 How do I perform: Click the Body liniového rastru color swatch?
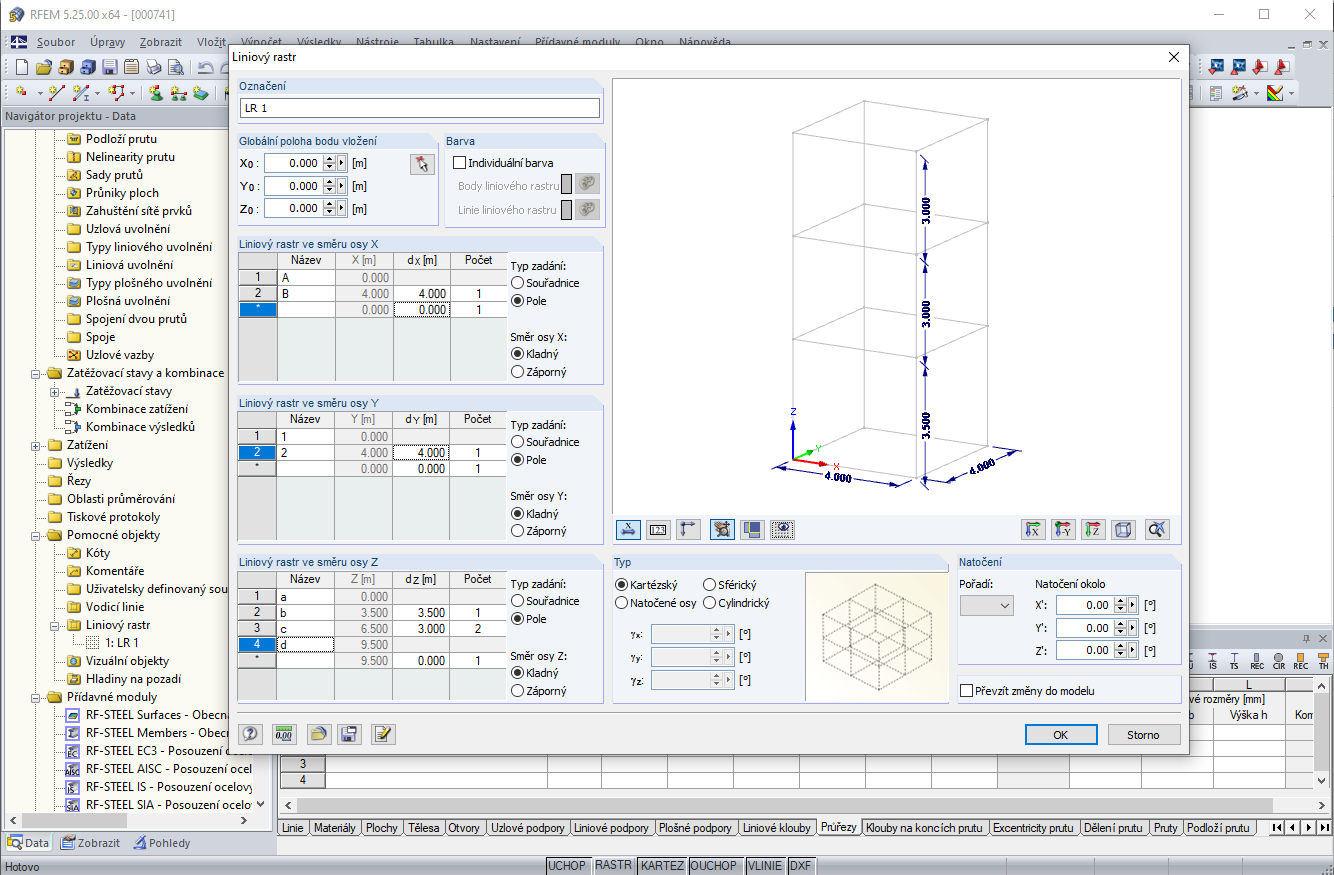coord(567,185)
